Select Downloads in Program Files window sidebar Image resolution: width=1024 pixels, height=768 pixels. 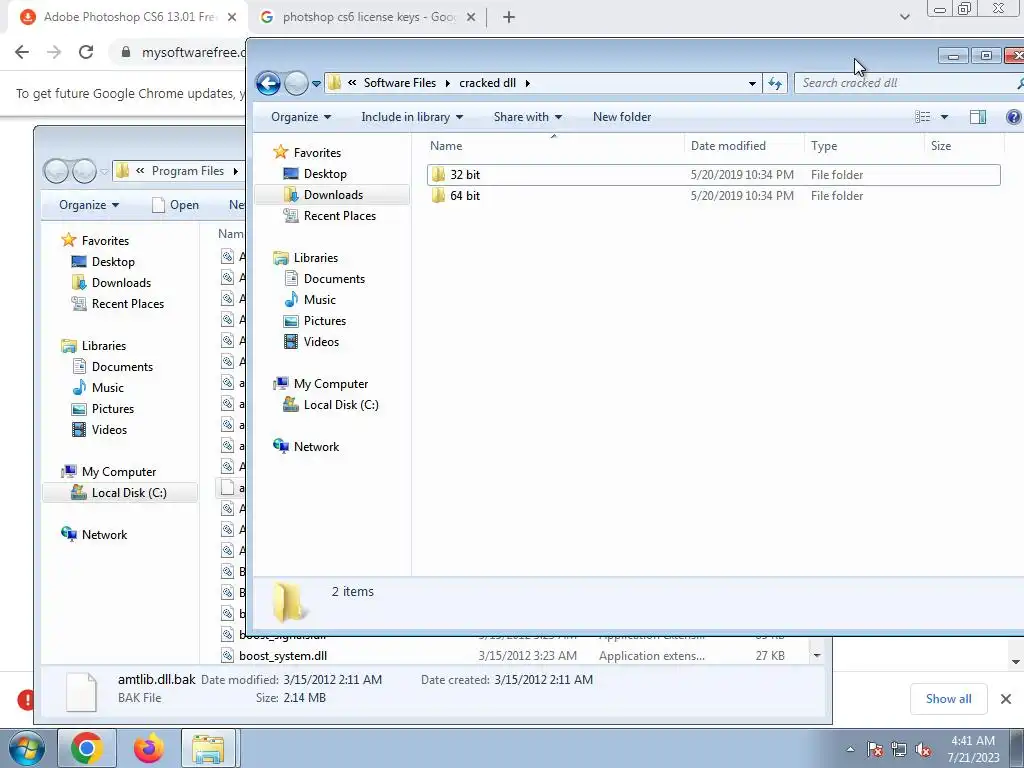click(x=121, y=283)
